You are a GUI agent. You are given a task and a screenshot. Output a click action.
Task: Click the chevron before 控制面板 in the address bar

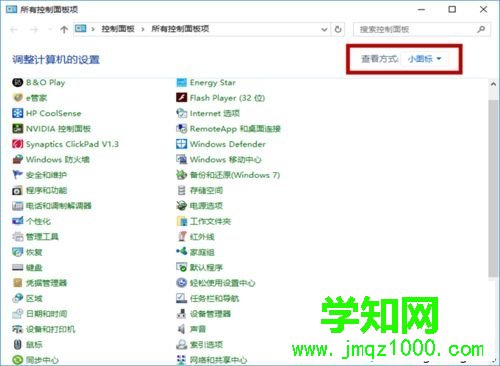coord(93,29)
